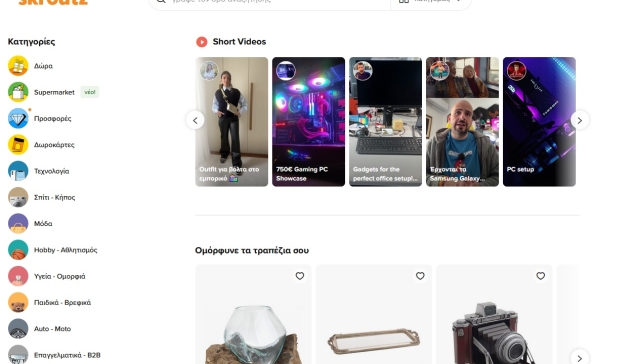The image size is (635, 364).
Task: Open the Δώρα gifts category icon
Action: point(18,66)
